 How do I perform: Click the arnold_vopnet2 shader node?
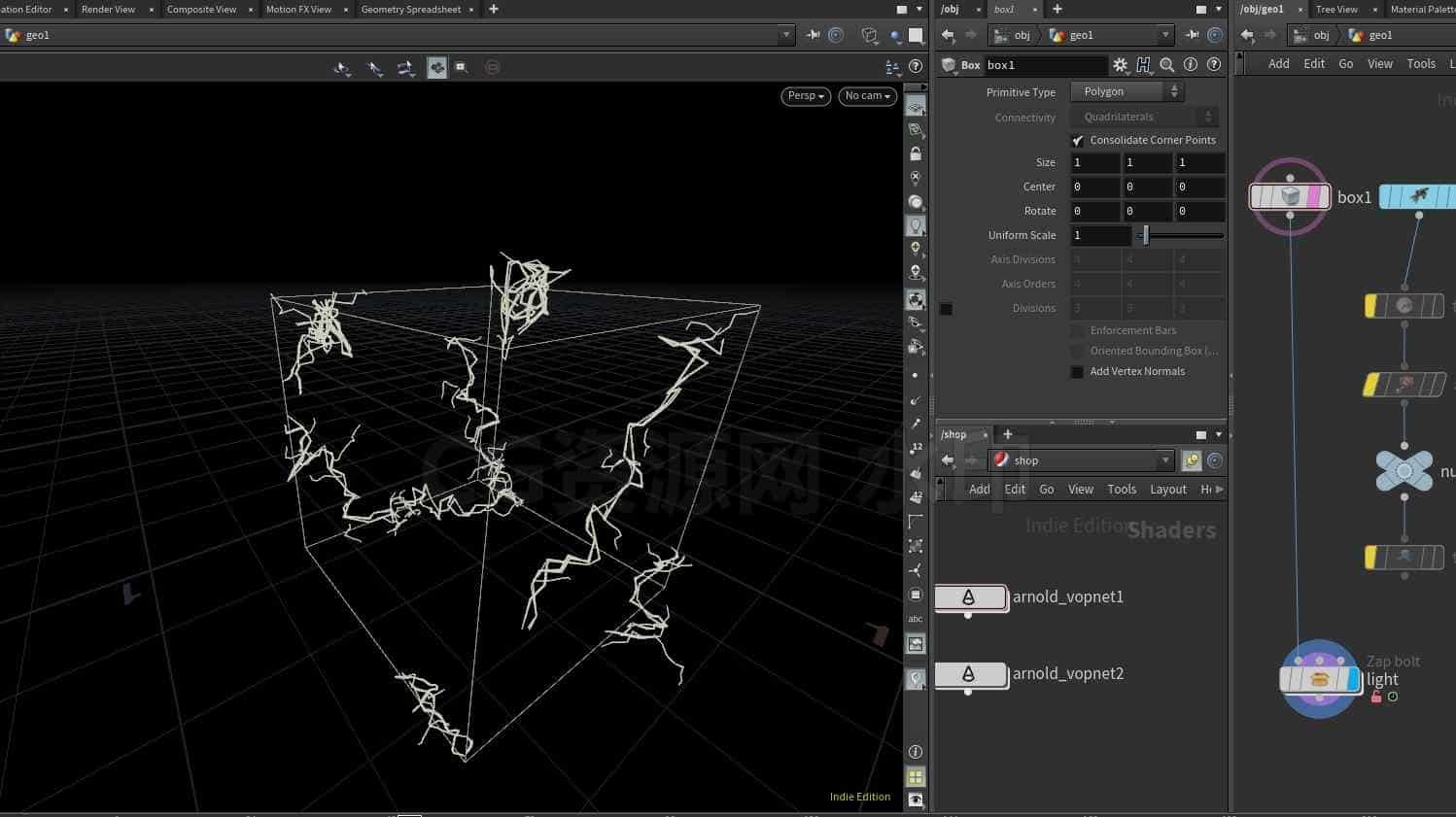click(970, 674)
